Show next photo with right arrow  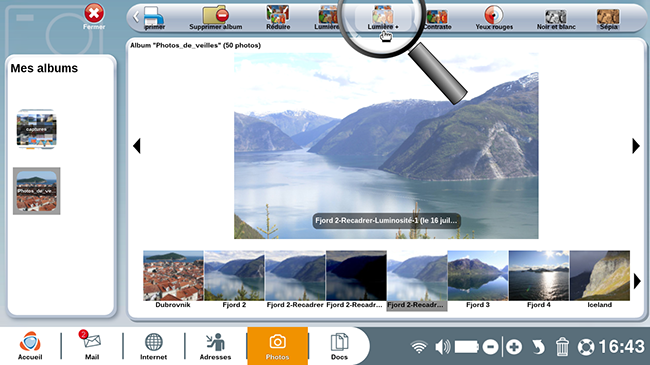click(636, 146)
